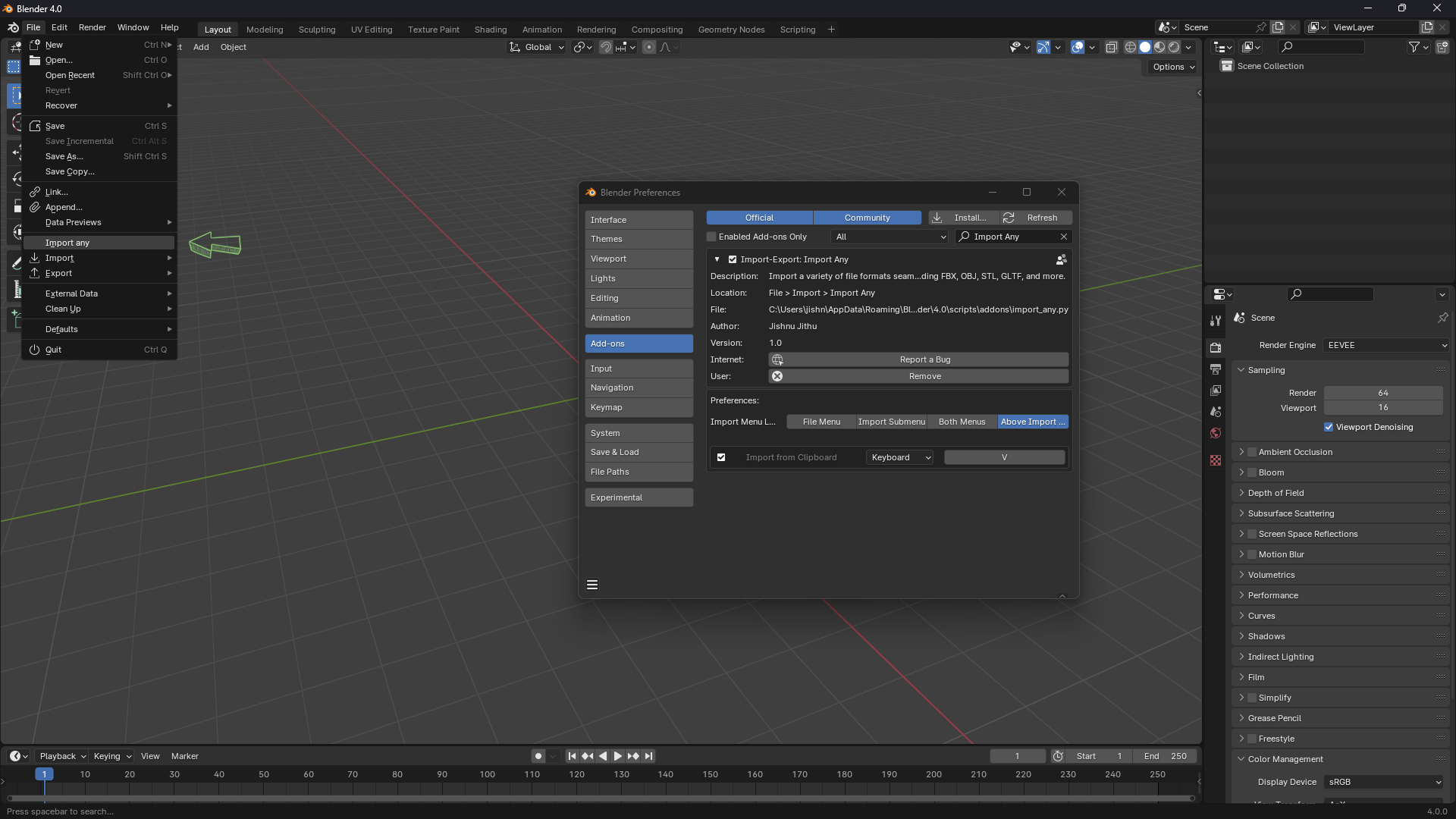Click the Report a Bug button
This screenshot has width=1456, height=819.
tap(924, 359)
